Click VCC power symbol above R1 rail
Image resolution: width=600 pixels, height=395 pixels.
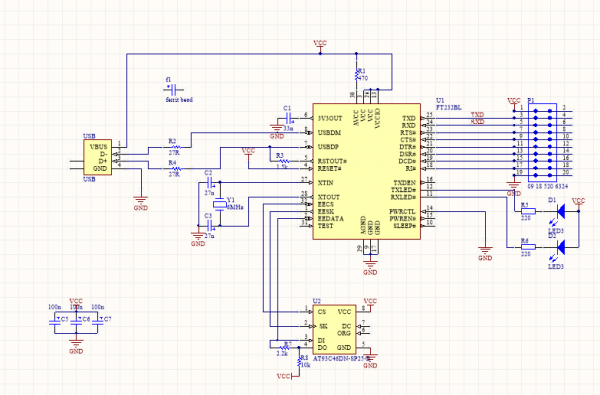coord(320,46)
